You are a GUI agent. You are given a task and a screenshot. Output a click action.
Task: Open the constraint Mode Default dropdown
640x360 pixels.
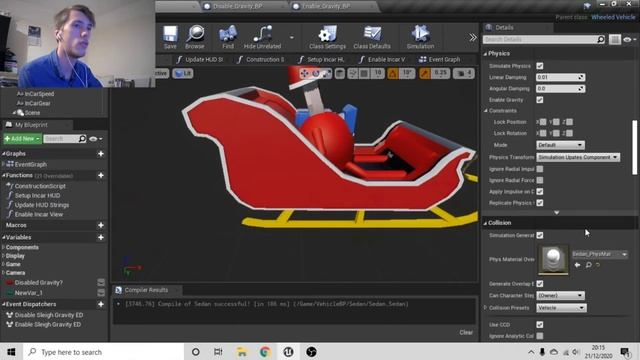pyautogui.click(x=560, y=145)
